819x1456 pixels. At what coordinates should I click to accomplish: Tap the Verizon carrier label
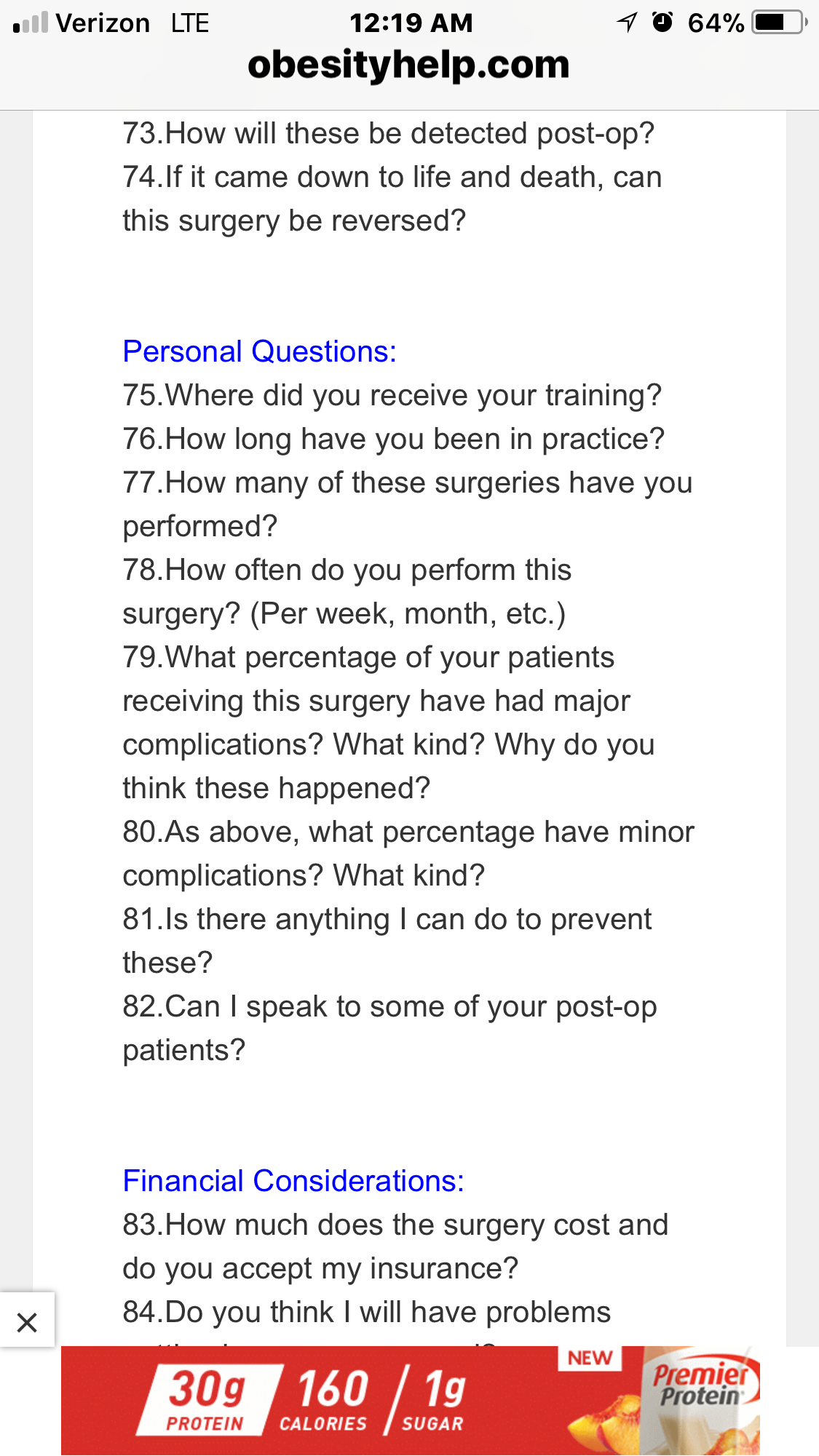(x=103, y=23)
